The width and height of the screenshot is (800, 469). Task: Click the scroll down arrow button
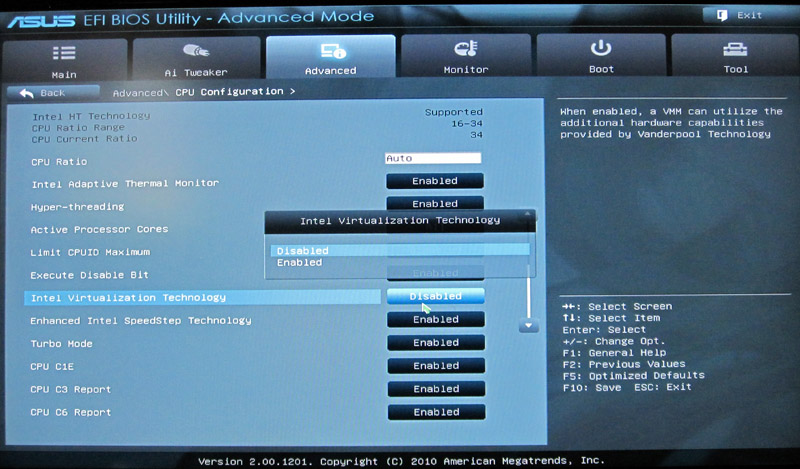click(529, 326)
